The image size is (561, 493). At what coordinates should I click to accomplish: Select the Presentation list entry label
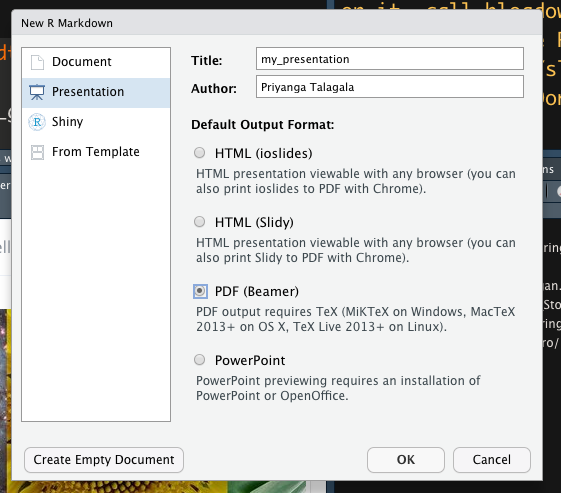[x=88, y=92]
